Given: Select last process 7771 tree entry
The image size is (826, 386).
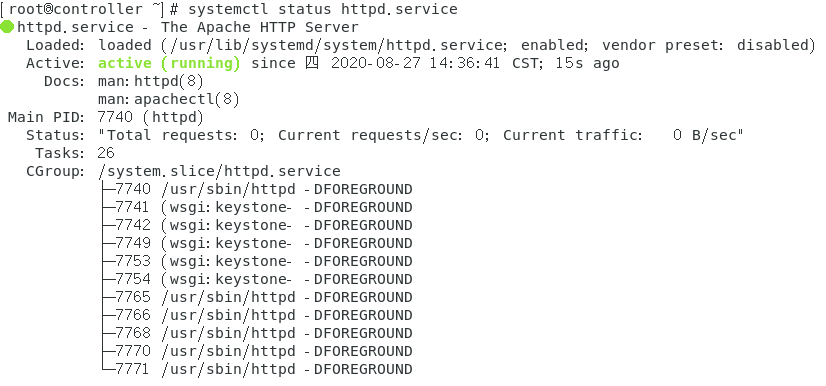Looking at the screenshot, I should (257, 369).
